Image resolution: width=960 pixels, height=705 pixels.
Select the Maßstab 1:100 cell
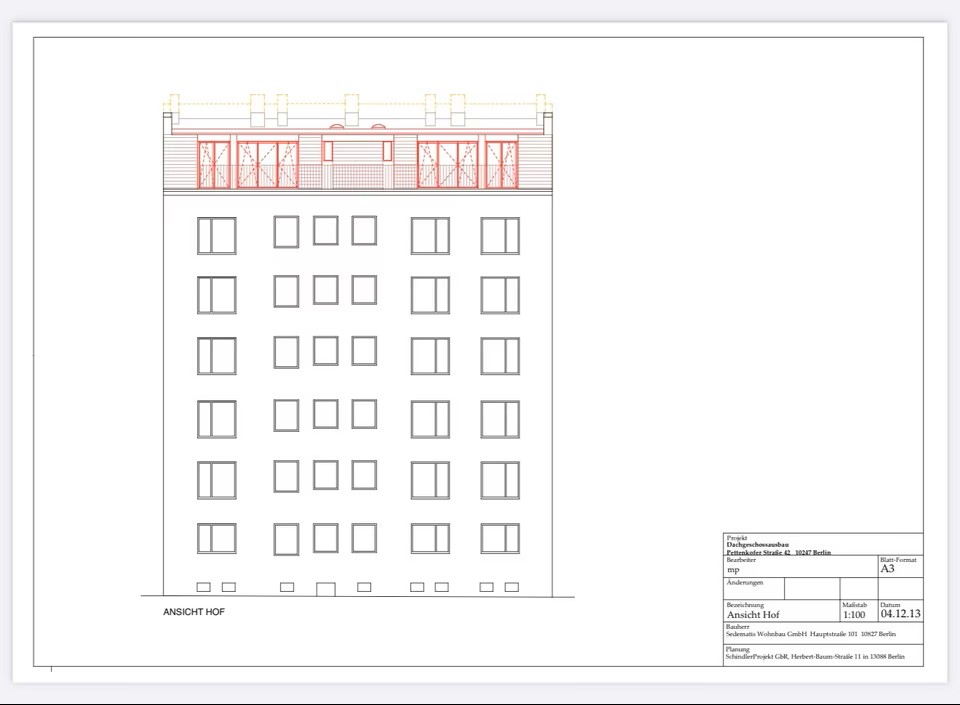coord(853,615)
